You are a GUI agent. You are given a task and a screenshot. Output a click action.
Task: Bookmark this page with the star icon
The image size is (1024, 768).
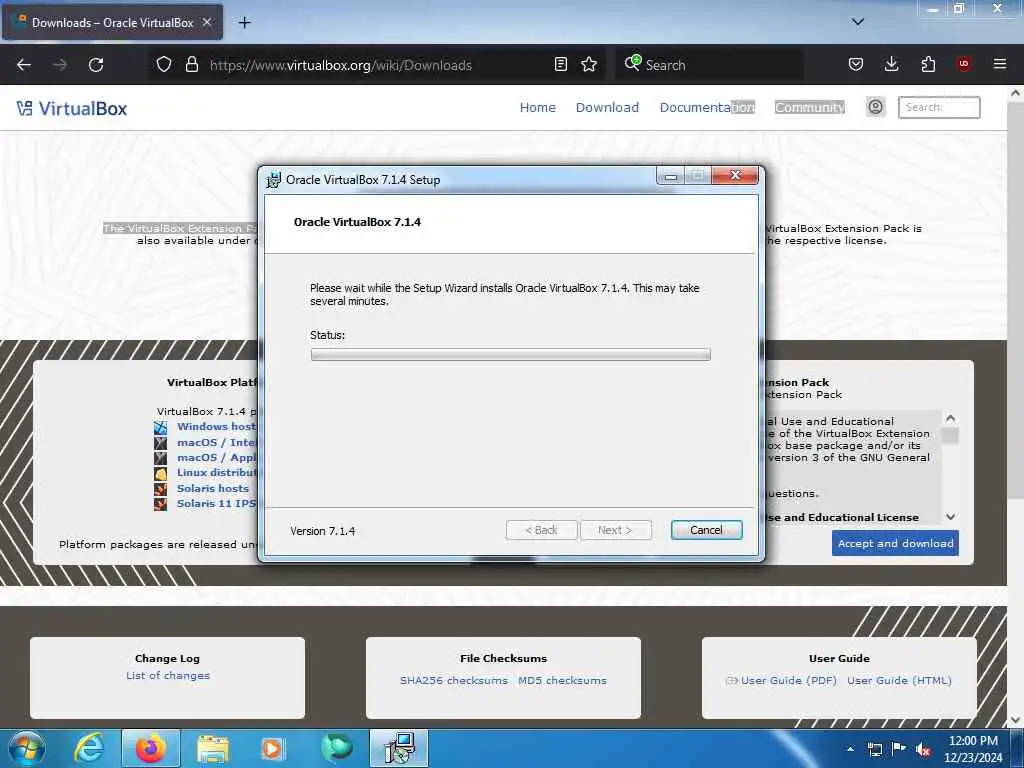589,65
